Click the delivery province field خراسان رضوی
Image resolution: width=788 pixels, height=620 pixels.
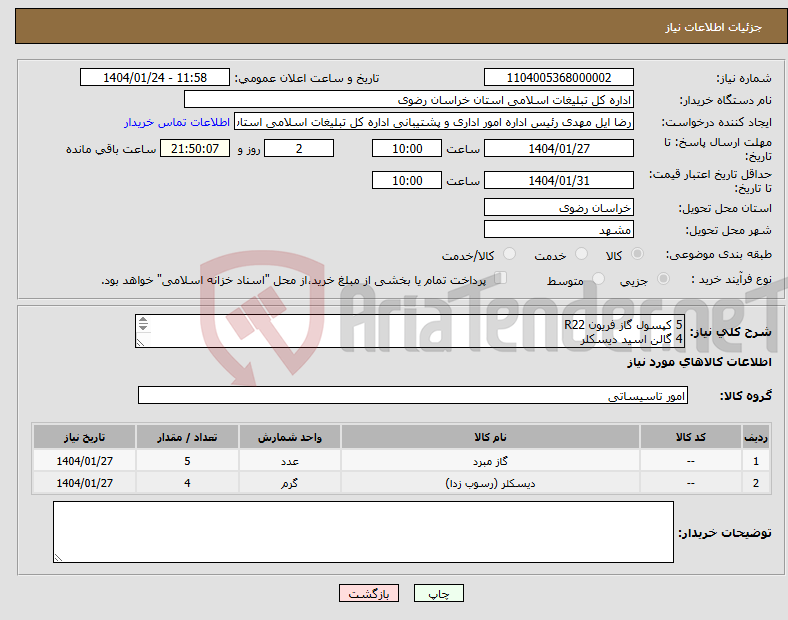558,207
